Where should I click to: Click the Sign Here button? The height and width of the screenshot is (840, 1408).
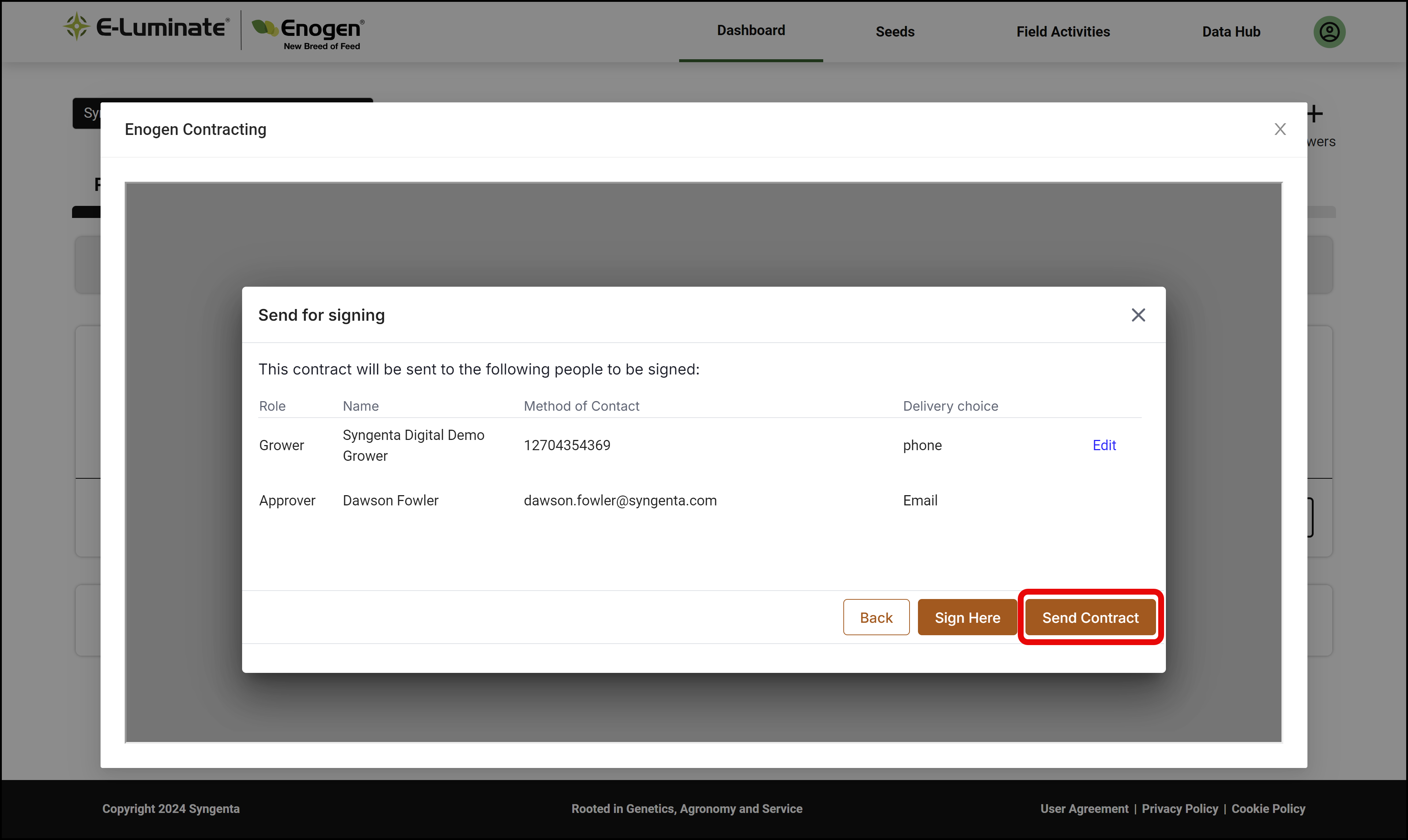coord(967,617)
